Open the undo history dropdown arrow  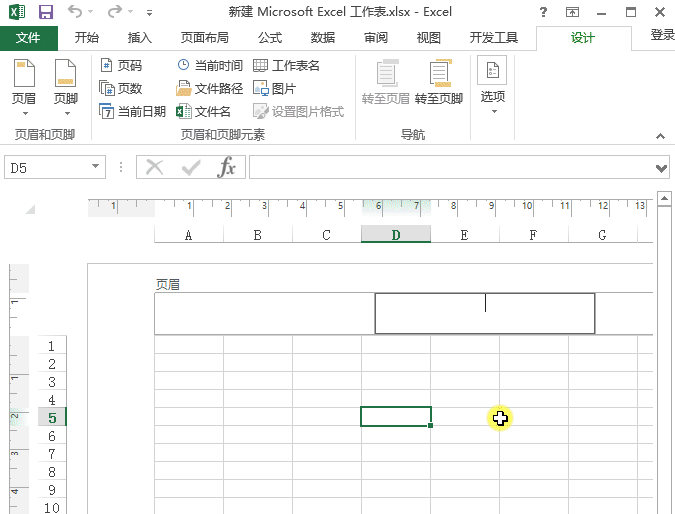(90, 12)
